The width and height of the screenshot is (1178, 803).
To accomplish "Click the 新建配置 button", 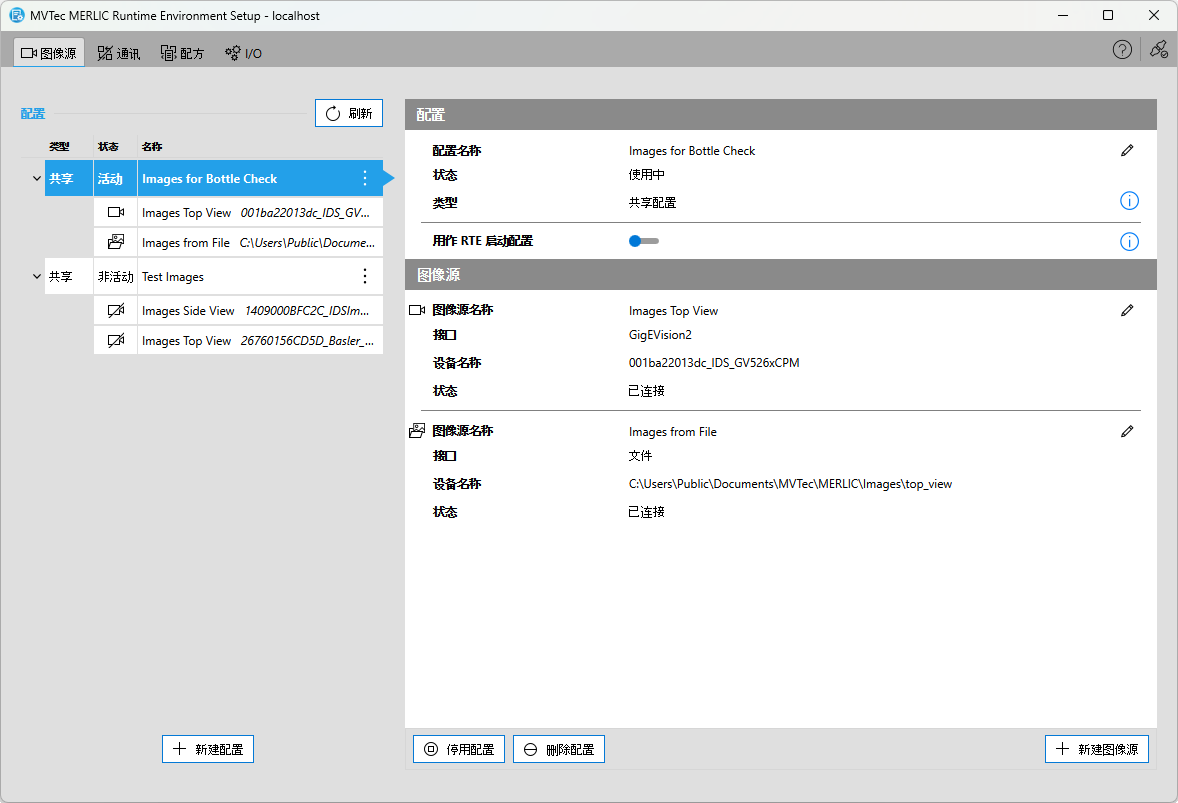I will pyautogui.click(x=208, y=749).
